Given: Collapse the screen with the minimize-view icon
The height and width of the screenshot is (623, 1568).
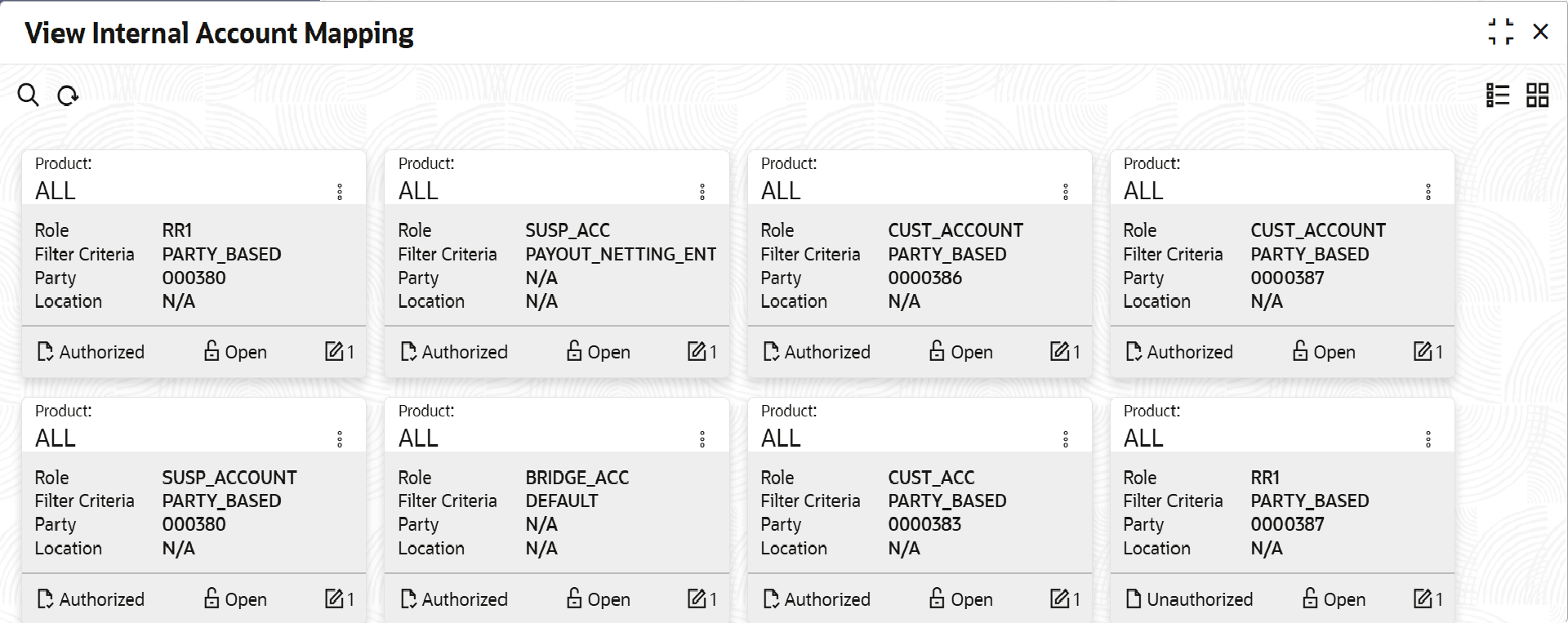Looking at the screenshot, I should tap(1500, 32).
